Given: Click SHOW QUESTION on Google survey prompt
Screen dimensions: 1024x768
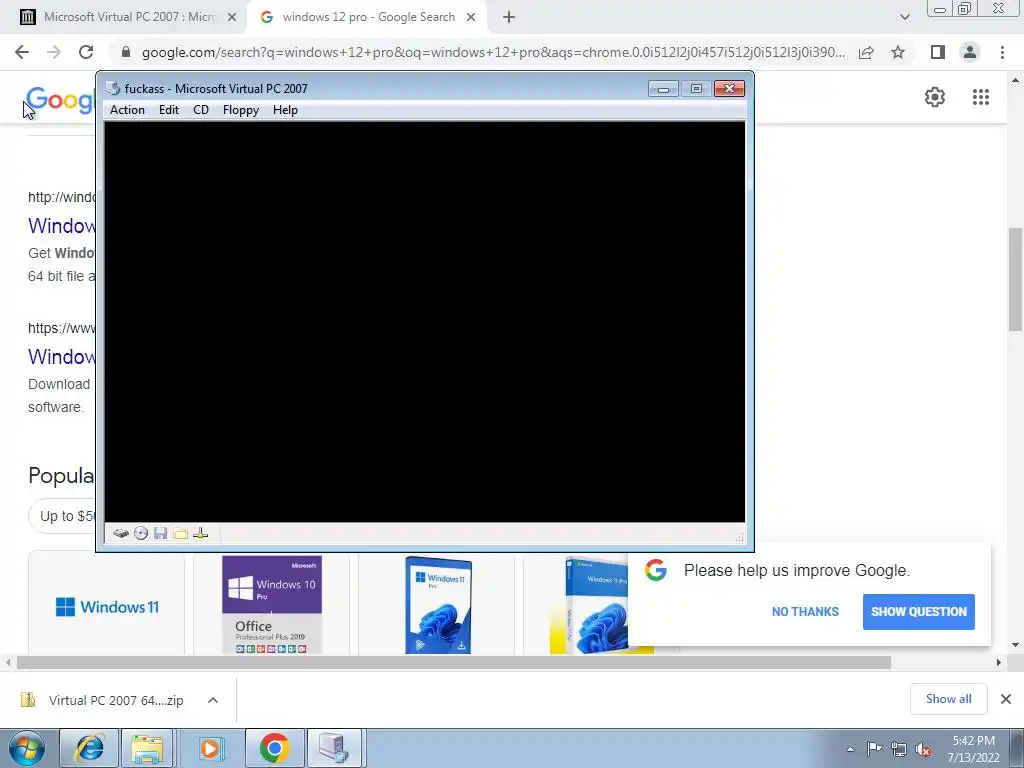Looking at the screenshot, I should (919, 612).
